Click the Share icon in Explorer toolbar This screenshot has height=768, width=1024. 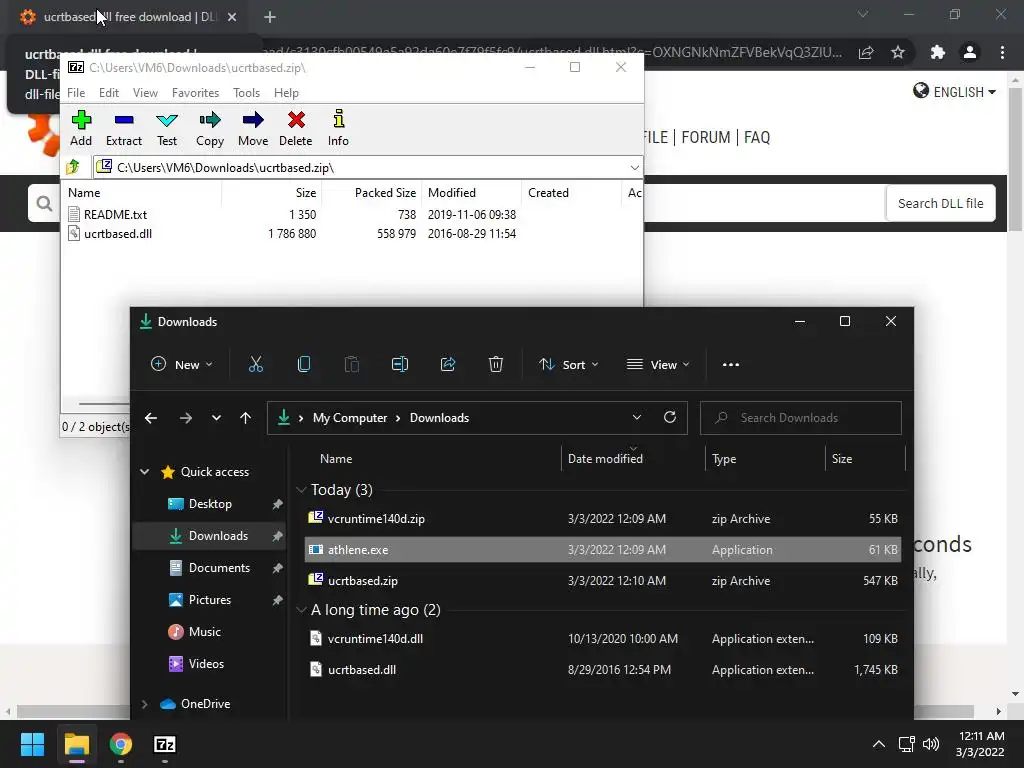coord(448,364)
